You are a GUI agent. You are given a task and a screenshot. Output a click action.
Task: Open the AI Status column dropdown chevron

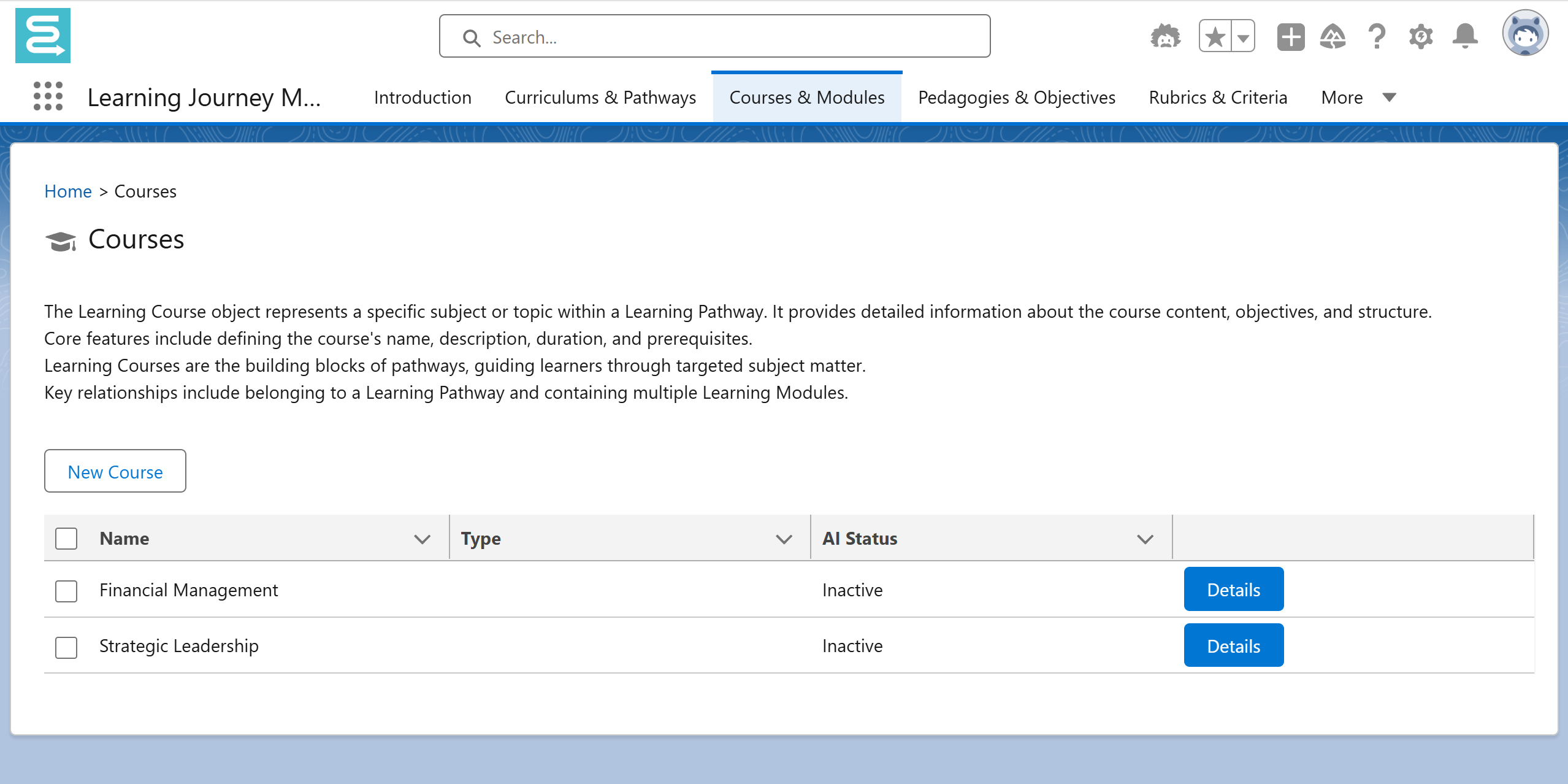click(x=1144, y=539)
